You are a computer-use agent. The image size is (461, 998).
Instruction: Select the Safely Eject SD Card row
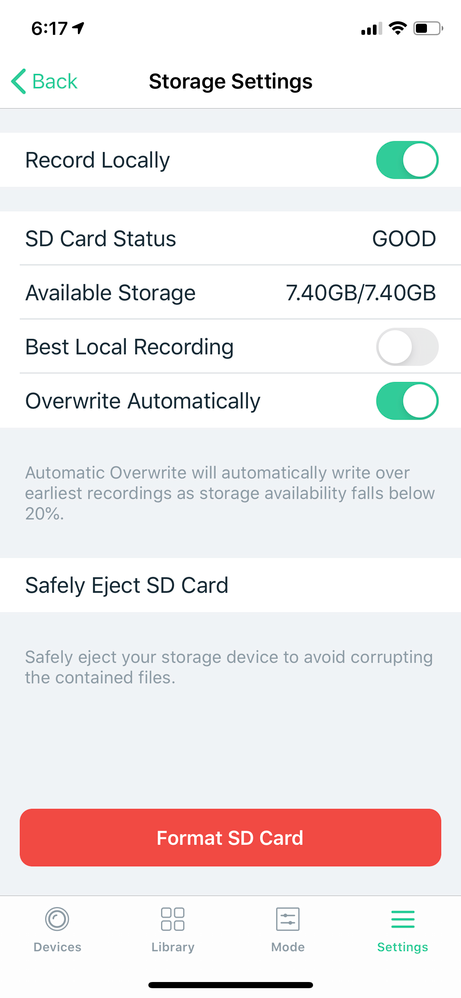[230, 585]
